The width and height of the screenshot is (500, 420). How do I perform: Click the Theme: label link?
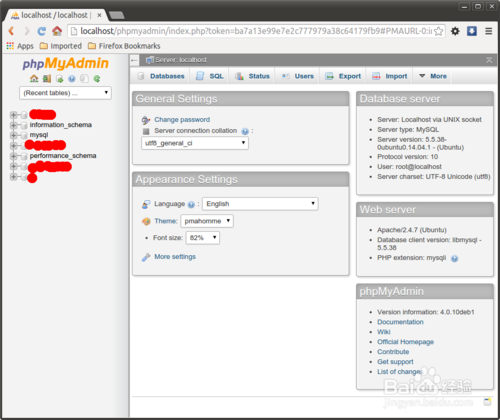pos(166,221)
